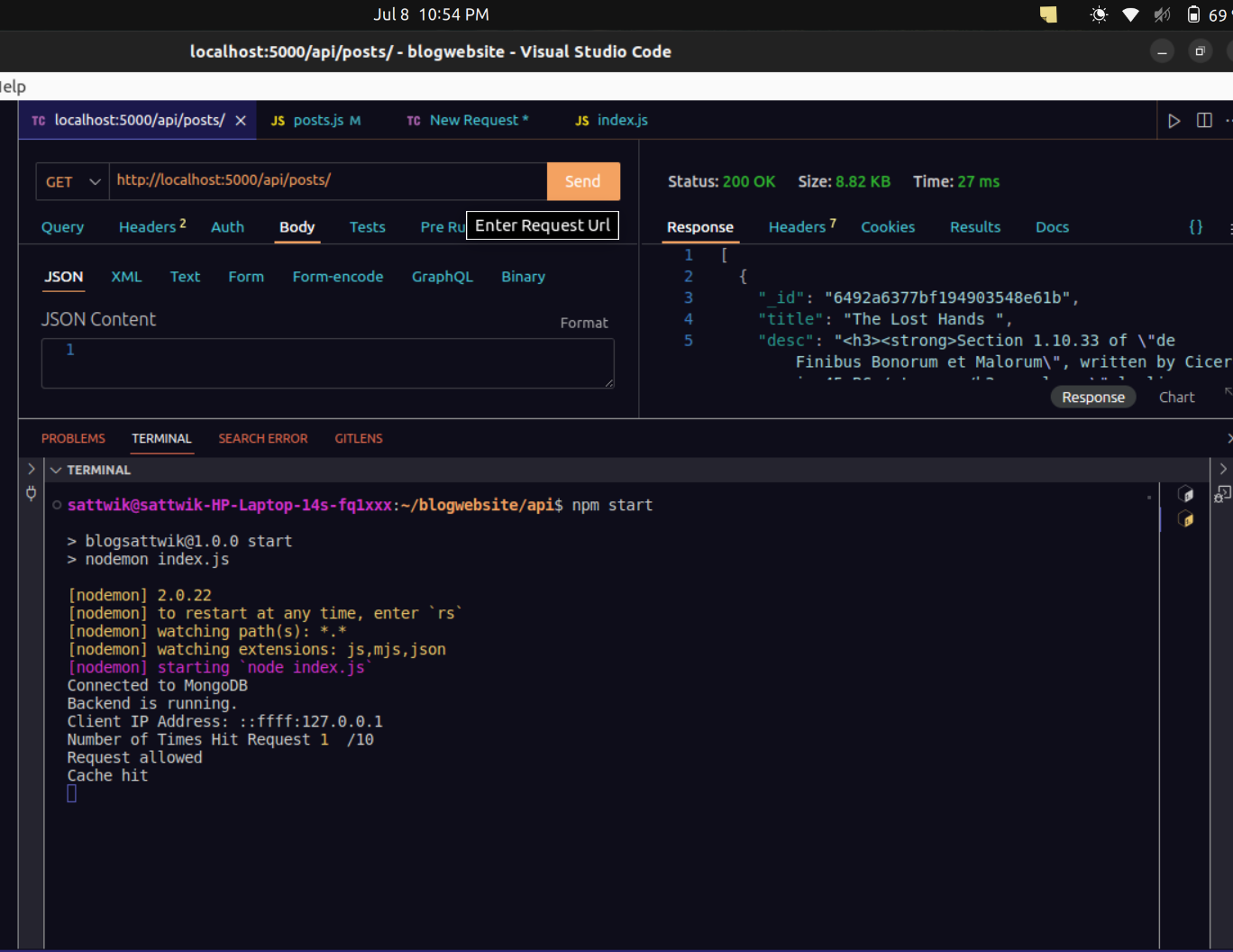Click the second yellow terminal instance icon

click(x=1186, y=519)
